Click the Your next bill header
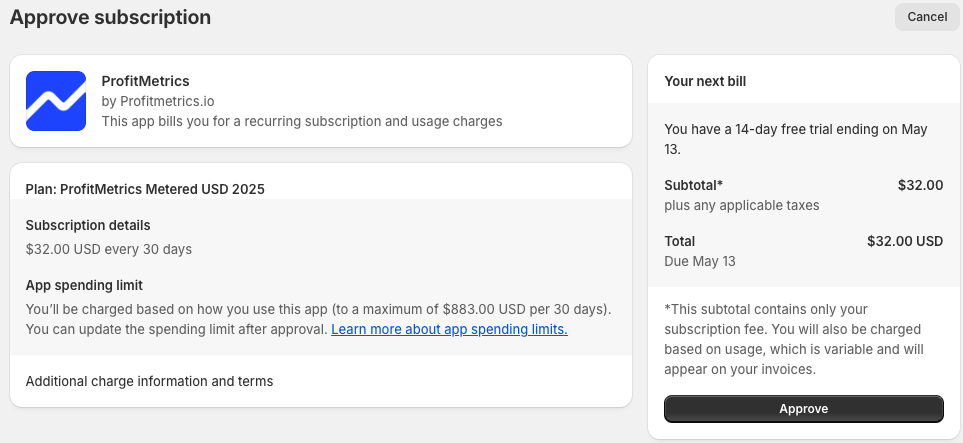 coord(705,81)
